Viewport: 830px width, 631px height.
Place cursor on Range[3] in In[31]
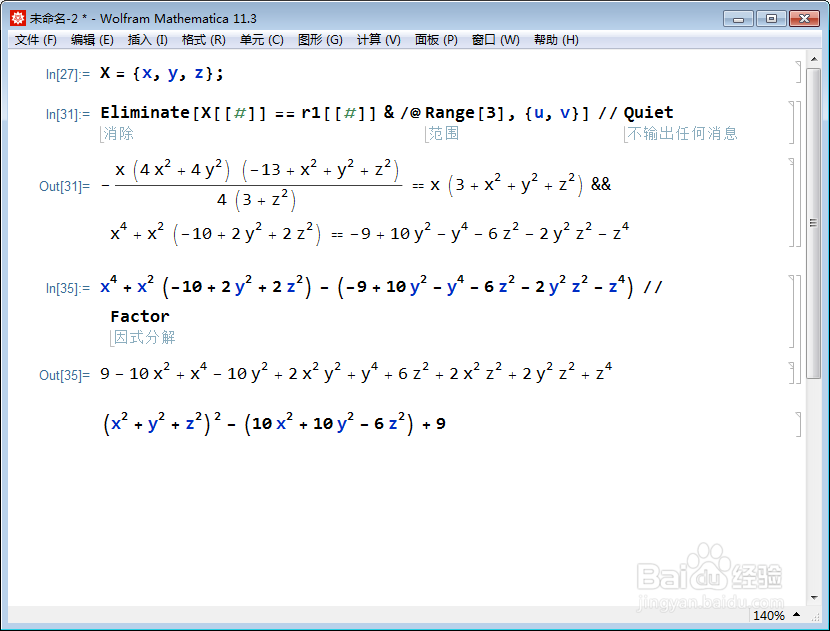tap(464, 113)
